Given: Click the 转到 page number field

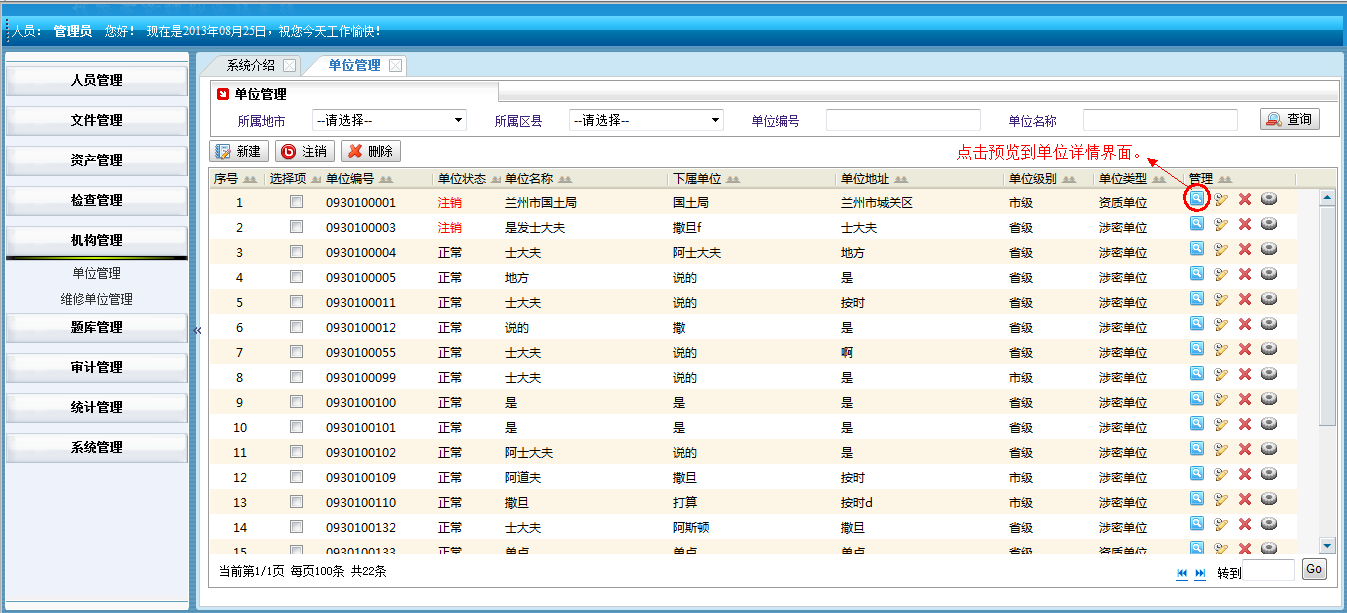Looking at the screenshot, I should (x=1270, y=570).
